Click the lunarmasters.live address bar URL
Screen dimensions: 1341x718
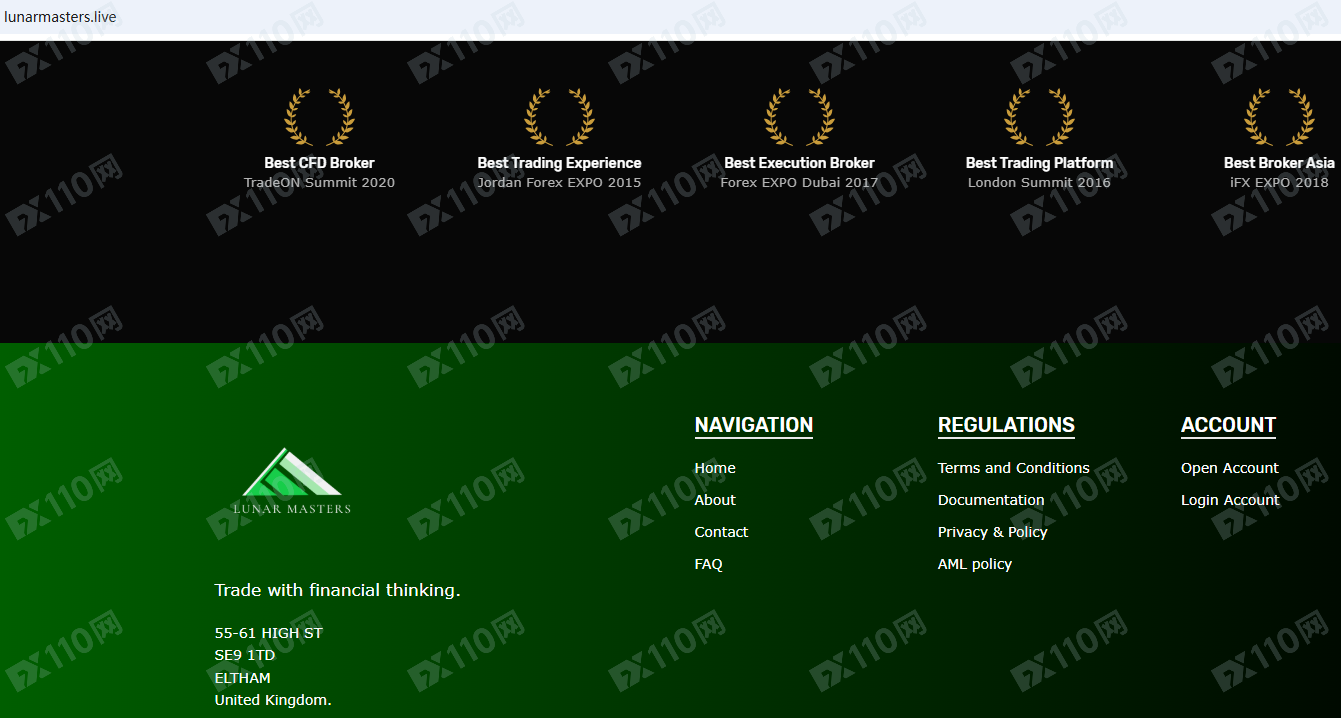pos(60,17)
